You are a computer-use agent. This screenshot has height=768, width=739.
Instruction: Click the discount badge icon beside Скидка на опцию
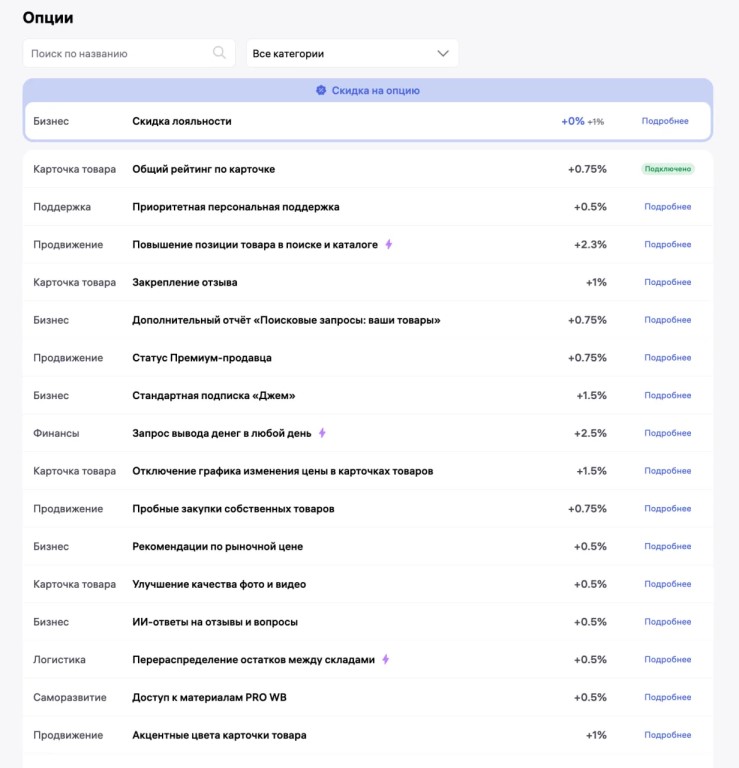(321, 90)
